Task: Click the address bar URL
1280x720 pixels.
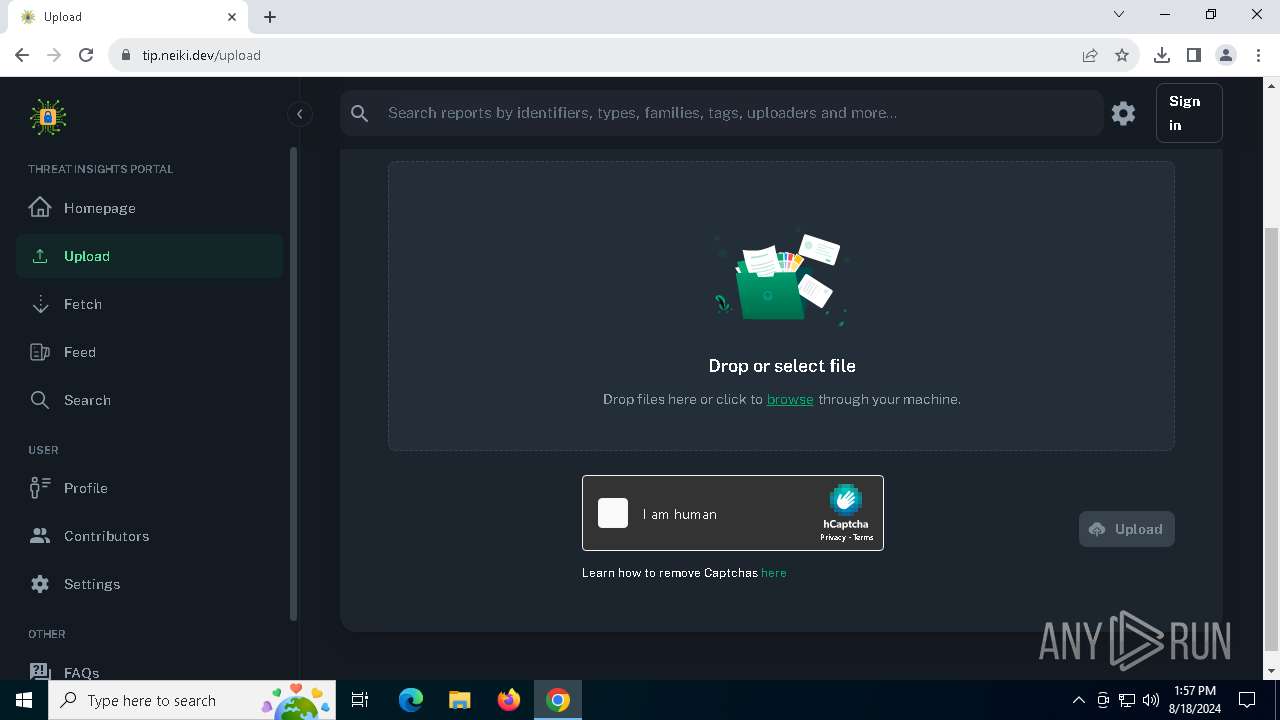Action: pos(201,55)
